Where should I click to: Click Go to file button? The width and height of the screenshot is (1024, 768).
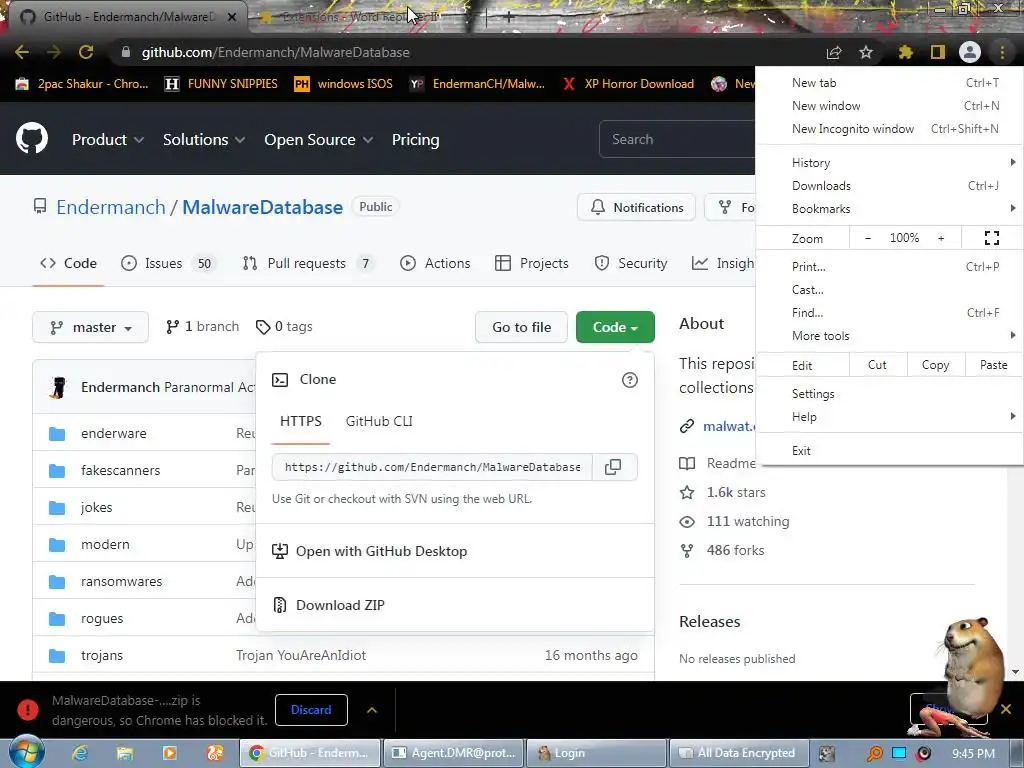[522, 327]
